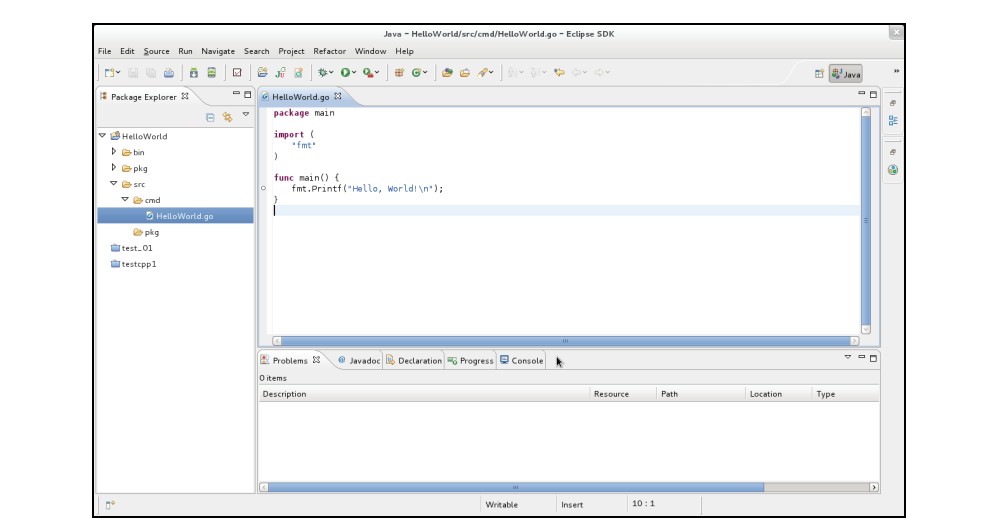The height and width of the screenshot is (532, 1002).
Task: Switch to the Console tab
Action: point(521,360)
